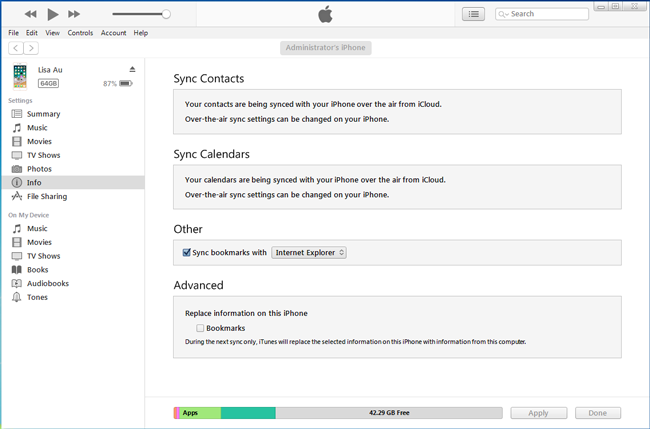Click the Apps segment of storage bar
This screenshot has width=650, height=429.
pos(200,413)
